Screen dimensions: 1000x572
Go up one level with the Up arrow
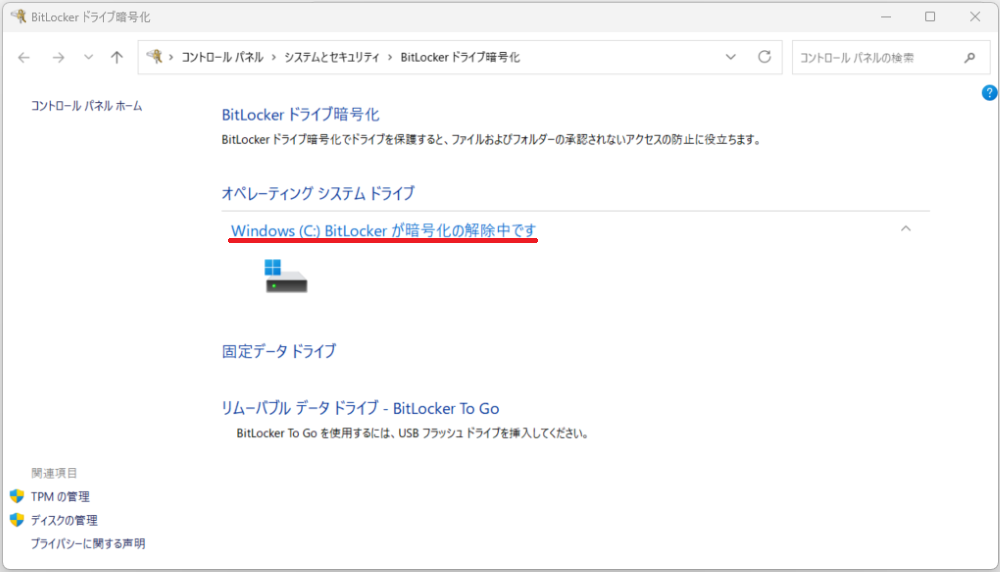tap(117, 58)
